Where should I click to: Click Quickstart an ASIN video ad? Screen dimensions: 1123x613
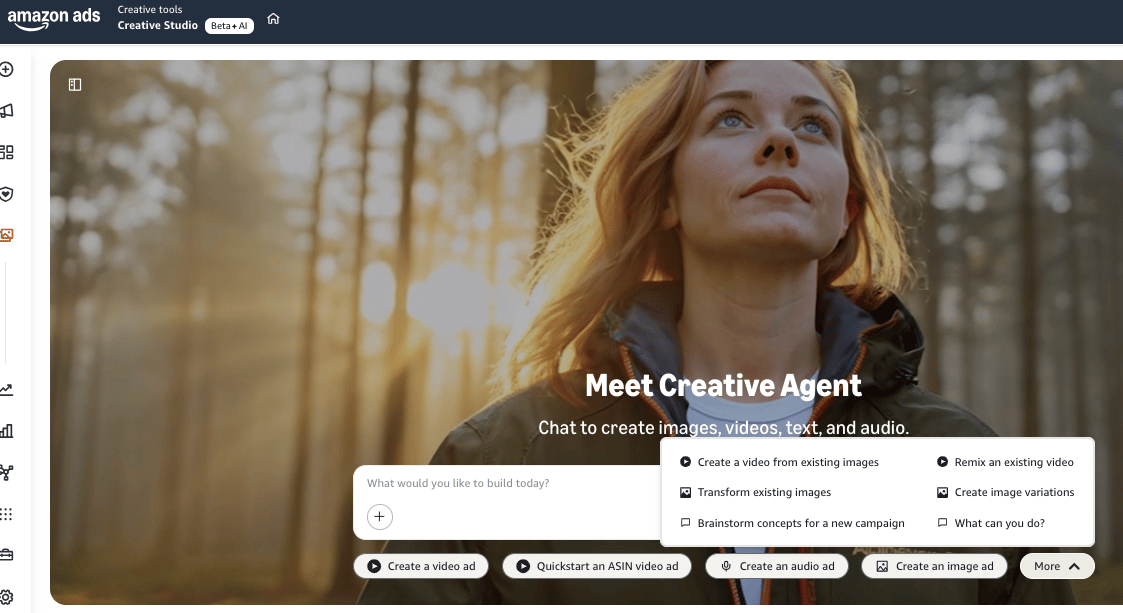pos(597,566)
